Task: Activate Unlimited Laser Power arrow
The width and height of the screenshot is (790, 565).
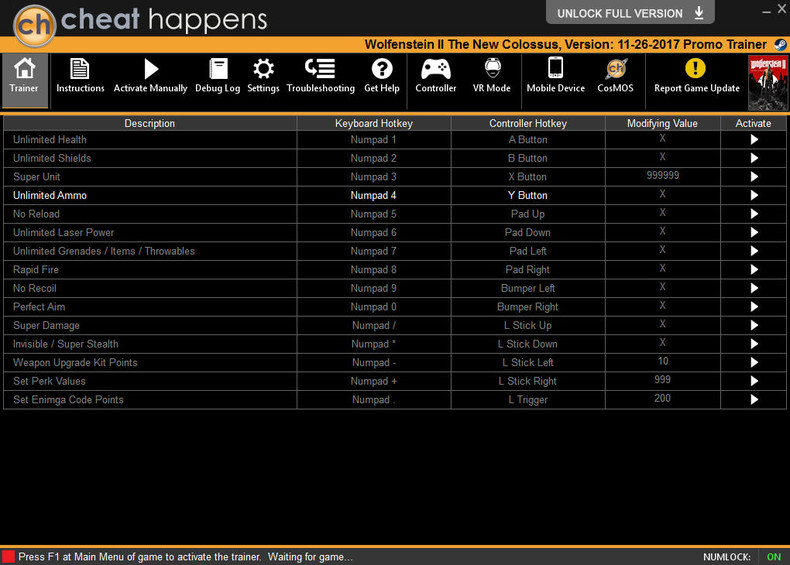Action: (754, 232)
